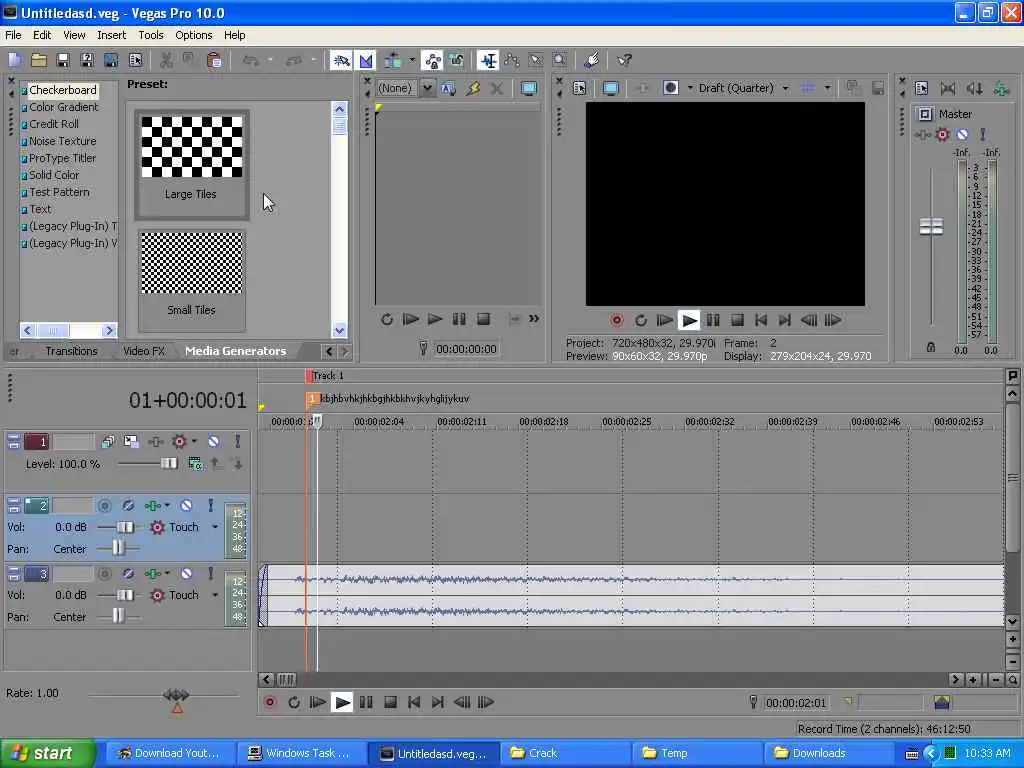Select Test Pattern generator
This screenshot has width=1024, height=768.
[x=59, y=192]
